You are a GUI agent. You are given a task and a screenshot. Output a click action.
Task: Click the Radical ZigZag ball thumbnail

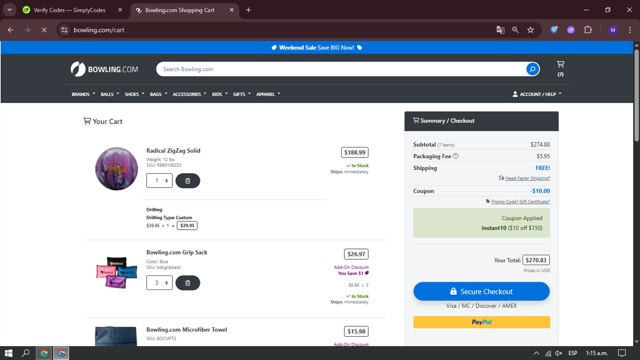click(116, 169)
